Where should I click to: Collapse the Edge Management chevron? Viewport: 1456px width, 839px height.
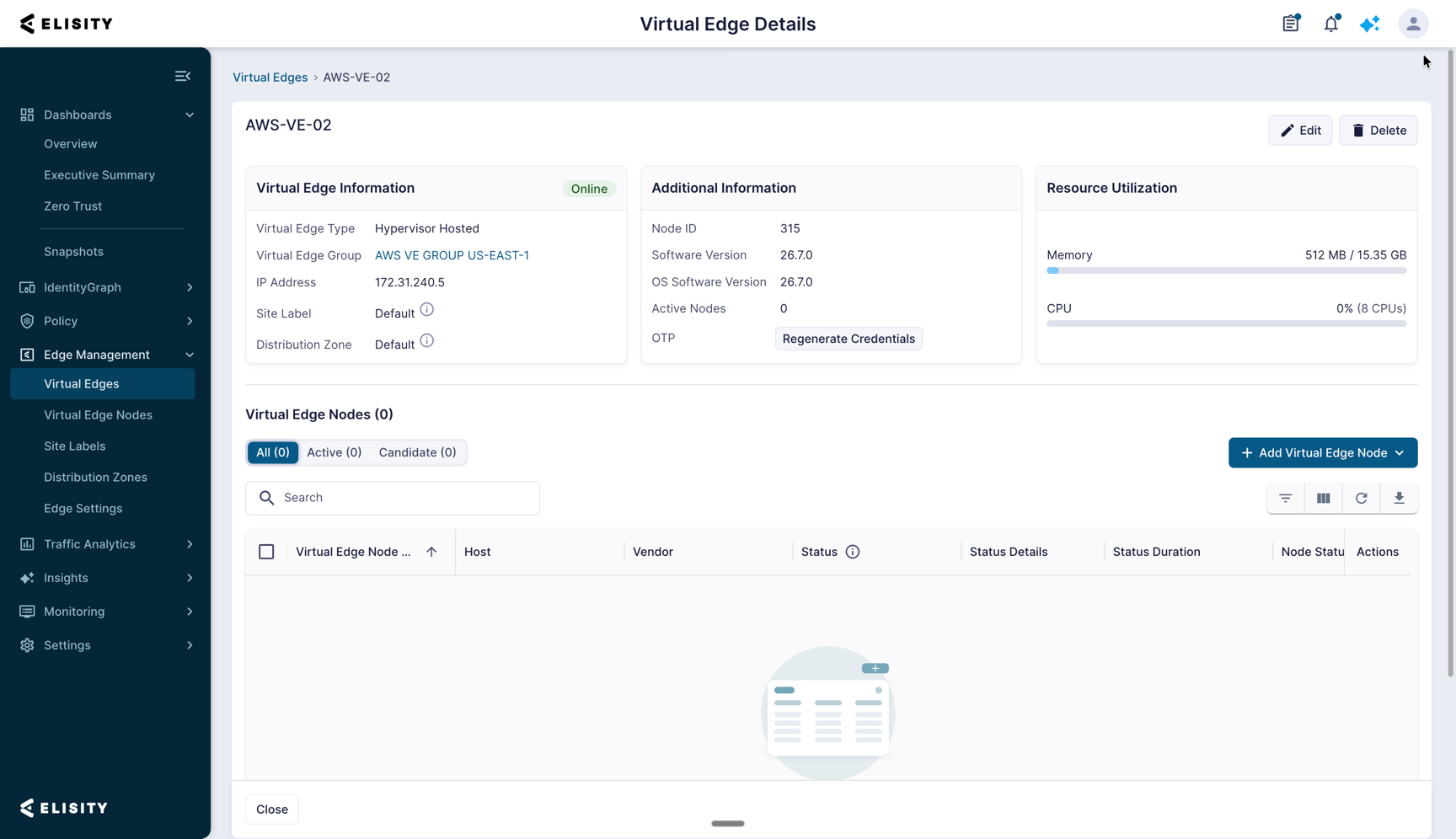[x=190, y=355]
